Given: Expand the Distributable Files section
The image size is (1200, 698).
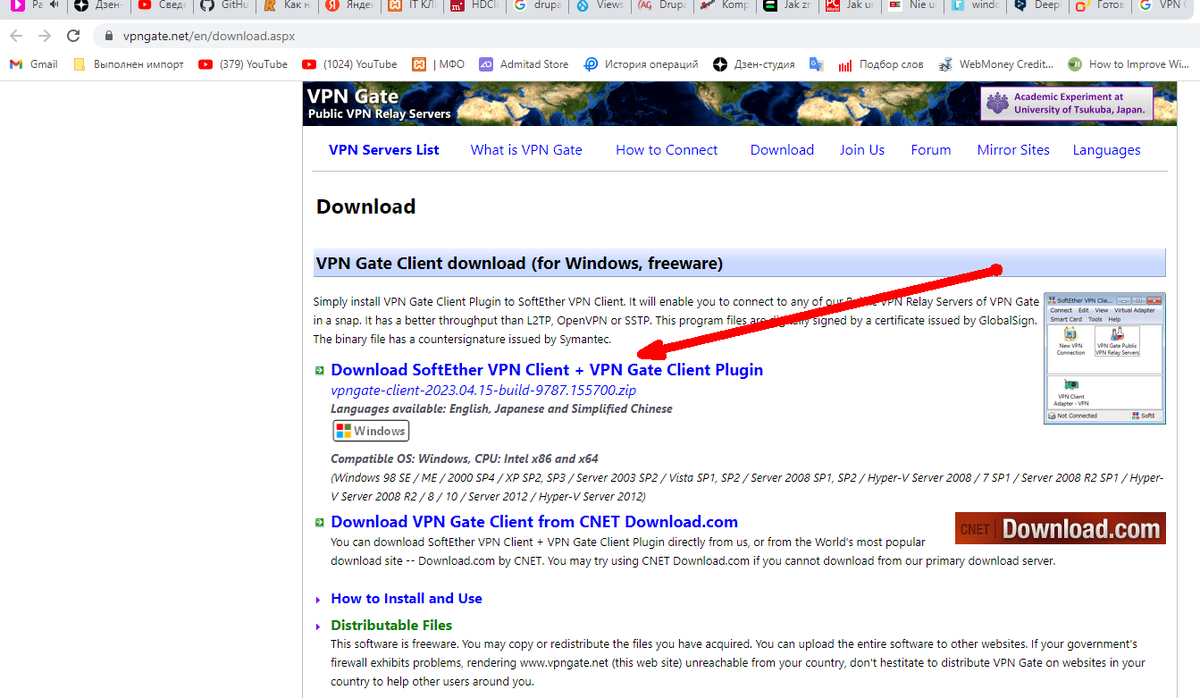Looking at the screenshot, I should pyautogui.click(x=391, y=625).
